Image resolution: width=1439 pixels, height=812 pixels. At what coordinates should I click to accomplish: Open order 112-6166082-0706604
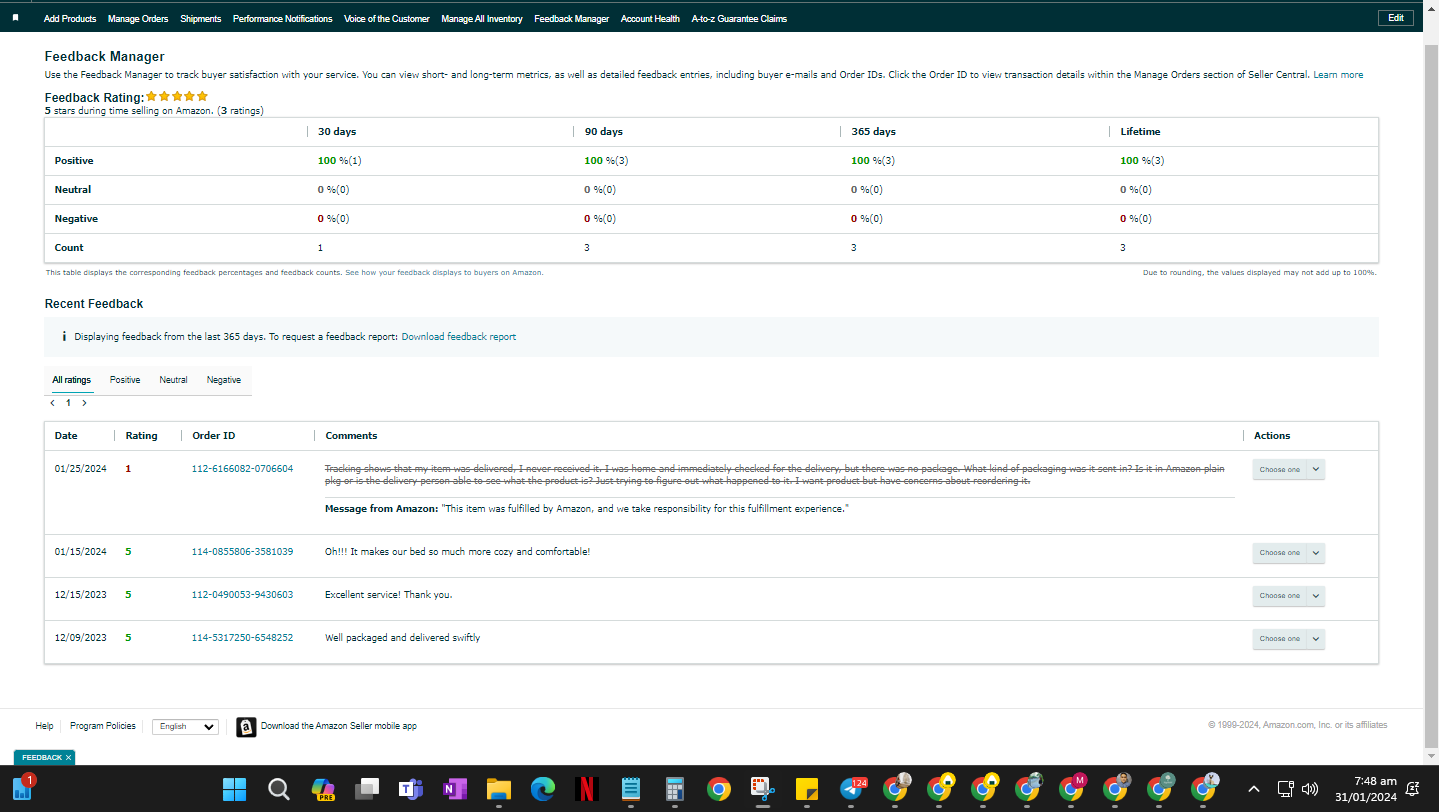coord(242,469)
